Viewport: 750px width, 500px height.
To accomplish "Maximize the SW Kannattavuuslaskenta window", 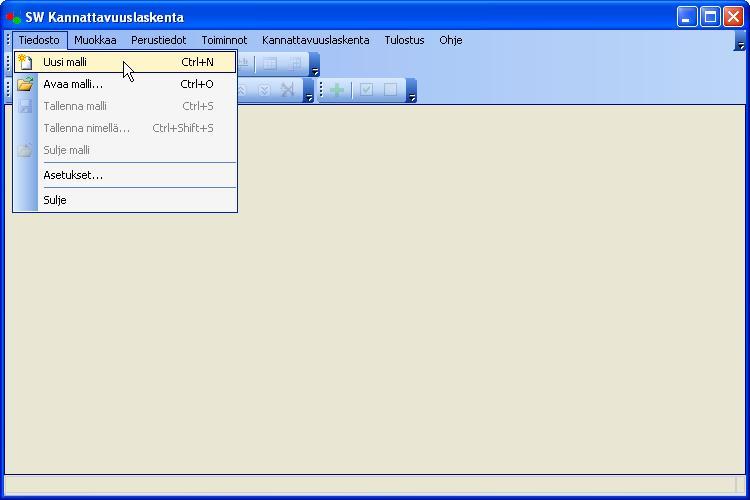I will (x=710, y=17).
